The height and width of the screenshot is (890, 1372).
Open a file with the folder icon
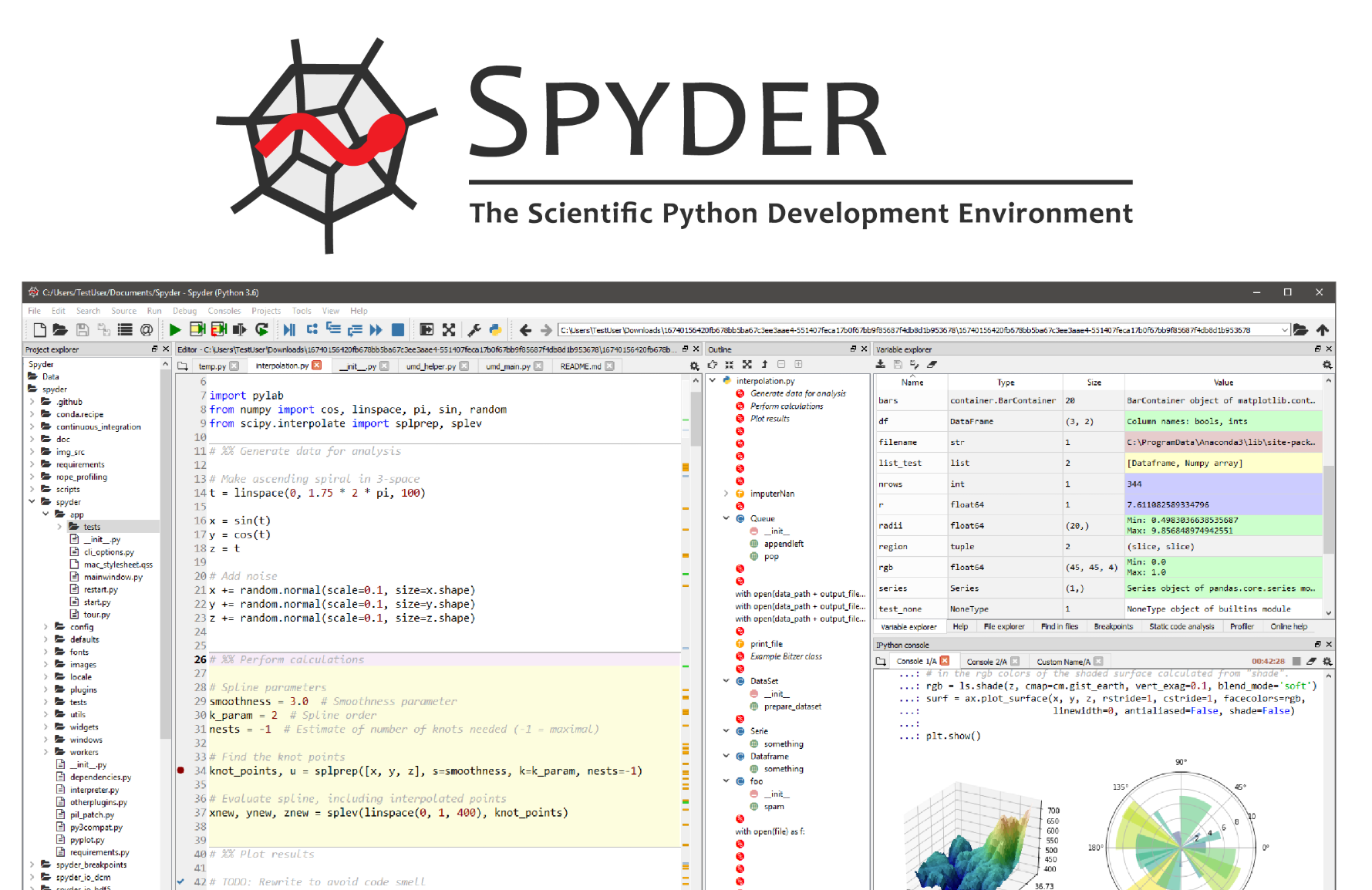[x=60, y=330]
